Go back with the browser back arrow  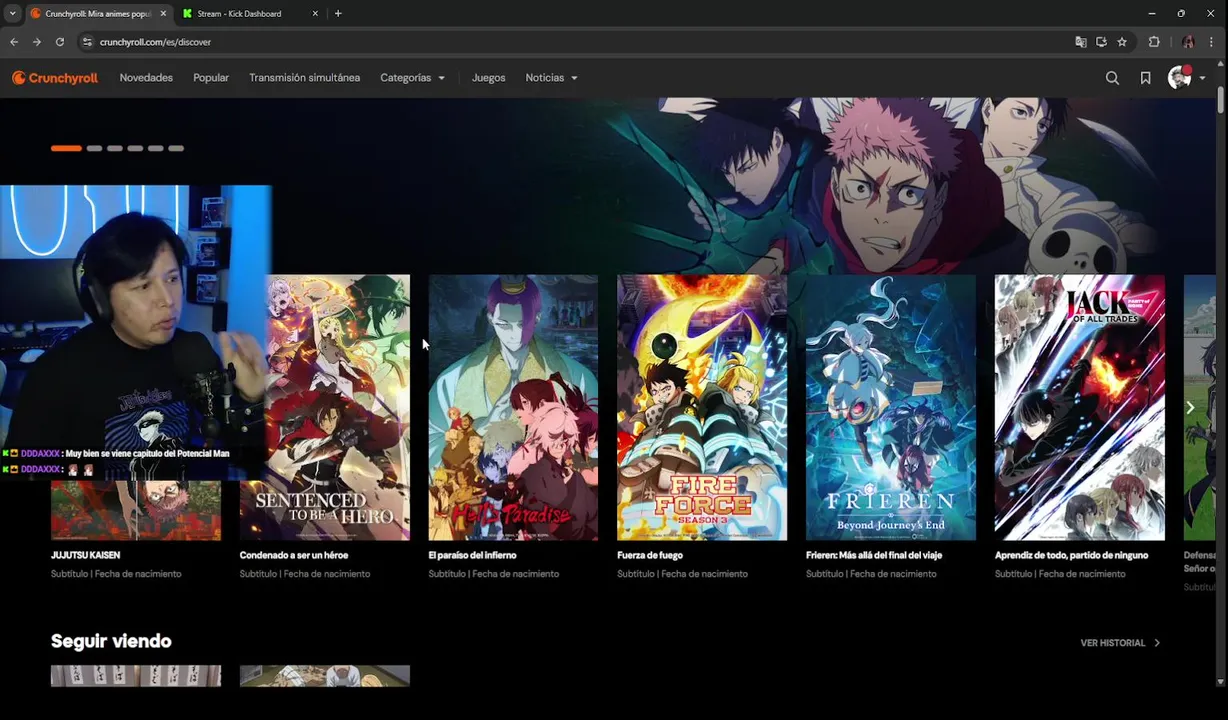point(14,42)
